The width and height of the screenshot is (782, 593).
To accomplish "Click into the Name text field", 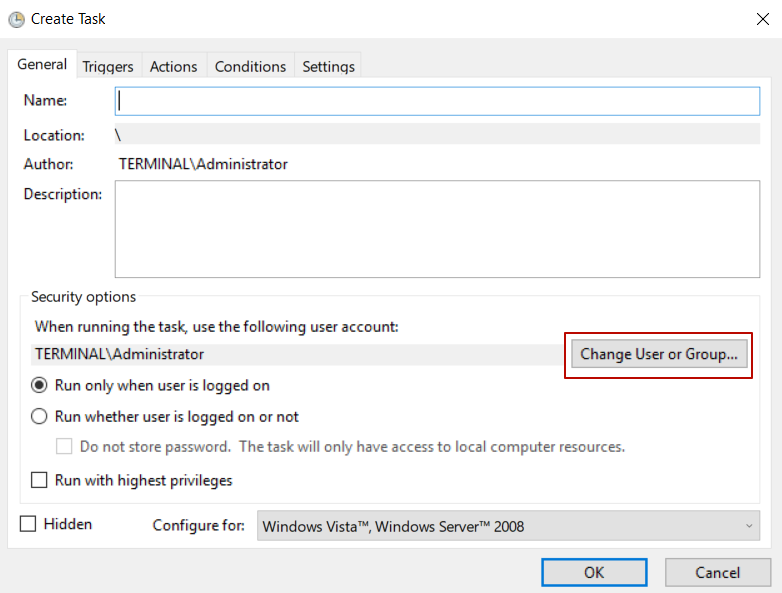I will point(437,101).
